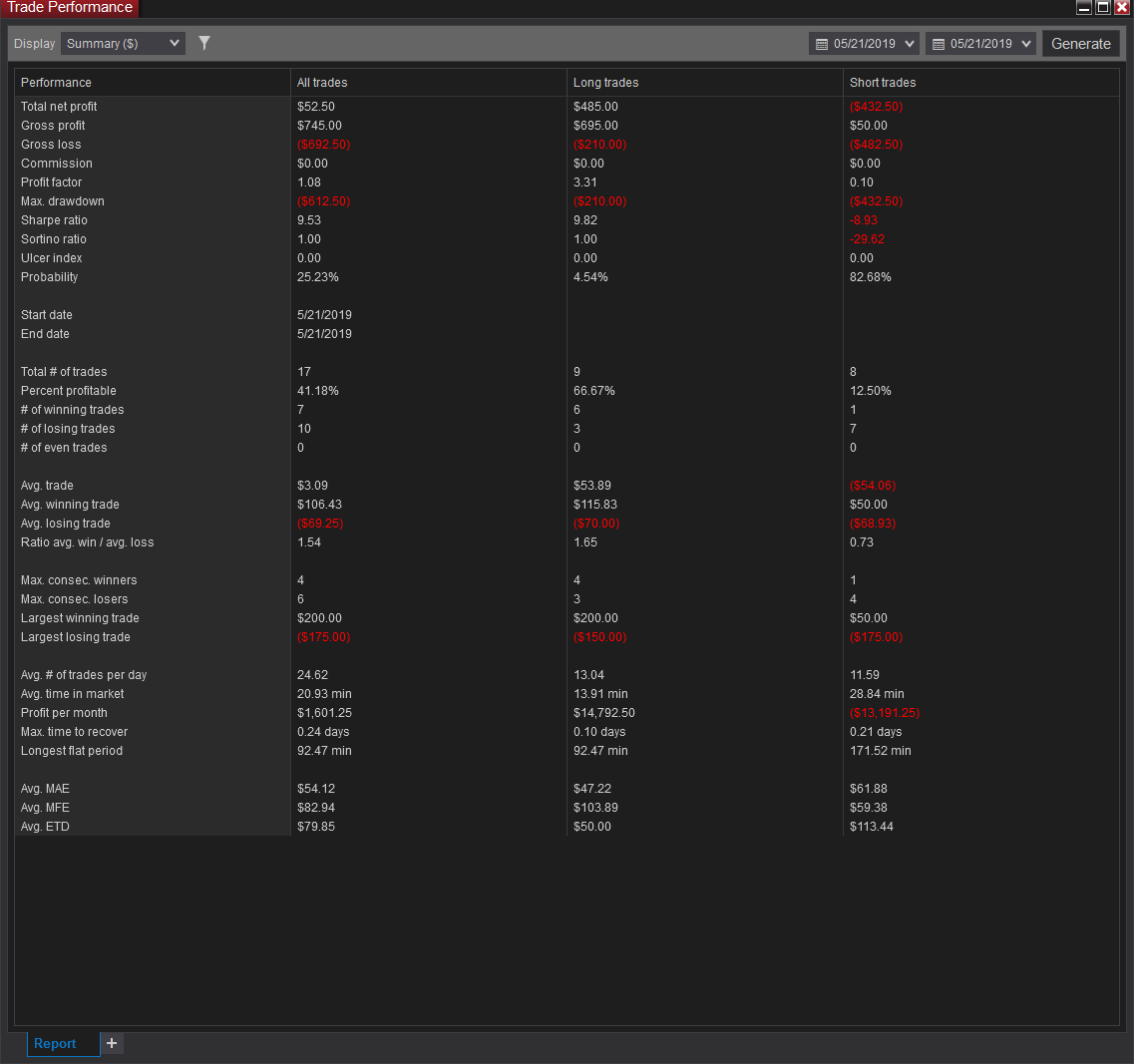Click the filter funnel icon
Viewport: 1134px width, 1064px height.
[x=204, y=44]
